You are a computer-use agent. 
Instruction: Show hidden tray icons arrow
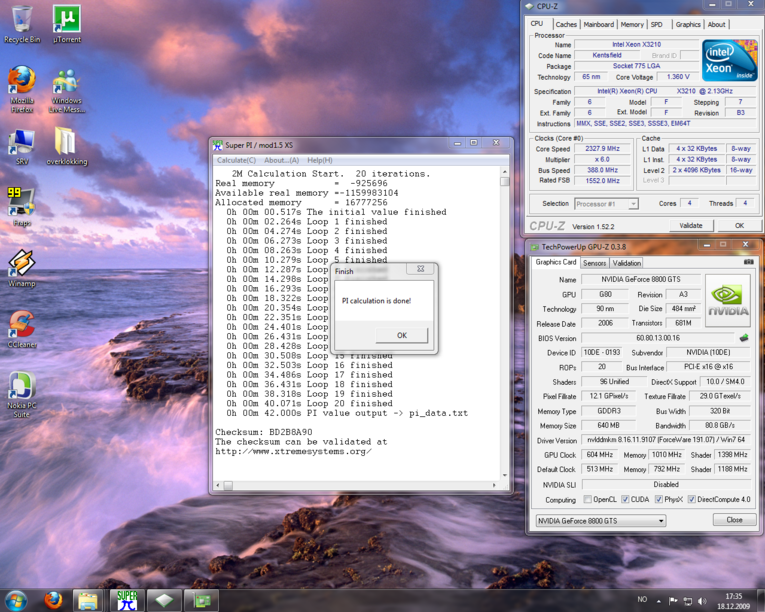(x=659, y=601)
